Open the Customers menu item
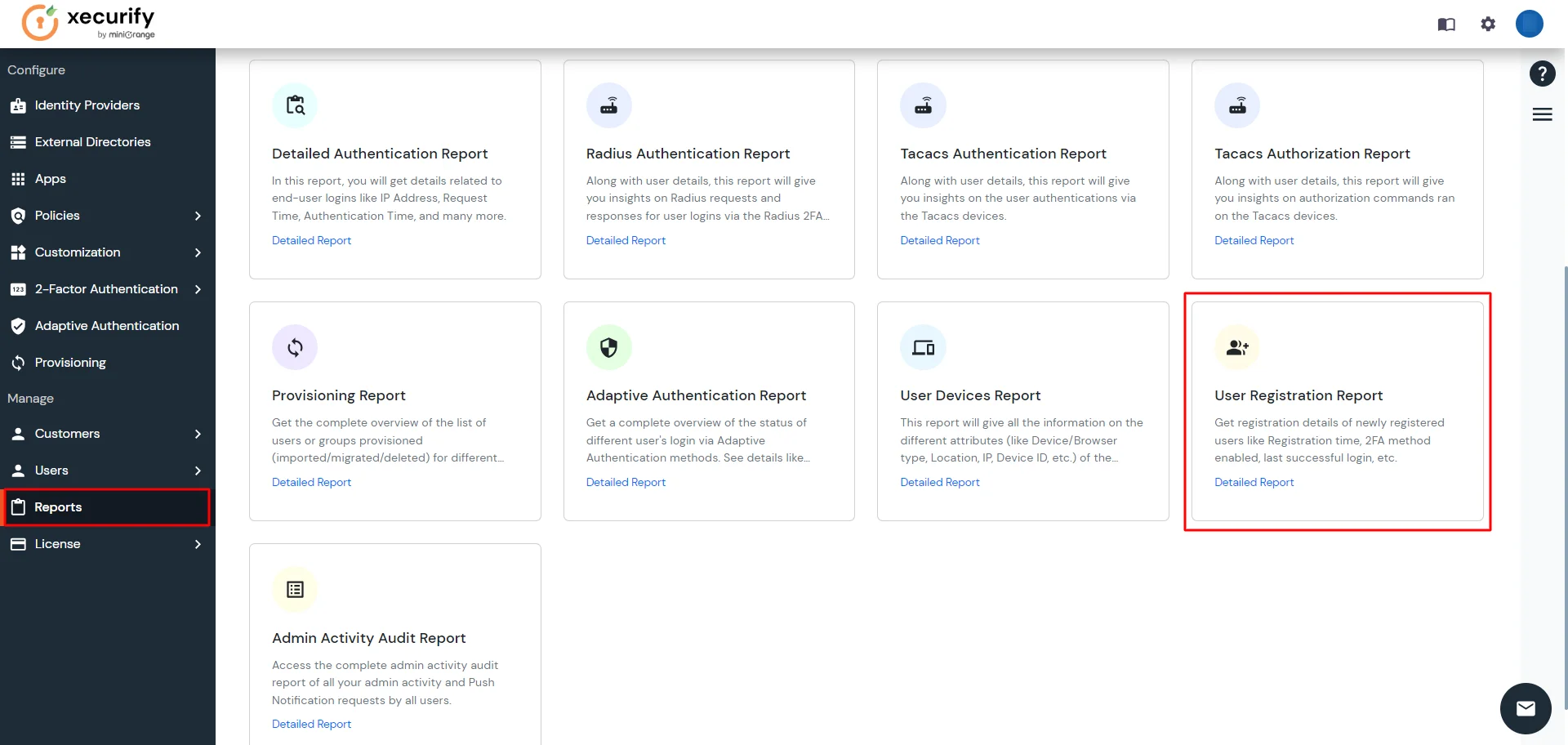 click(x=66, y=433)
